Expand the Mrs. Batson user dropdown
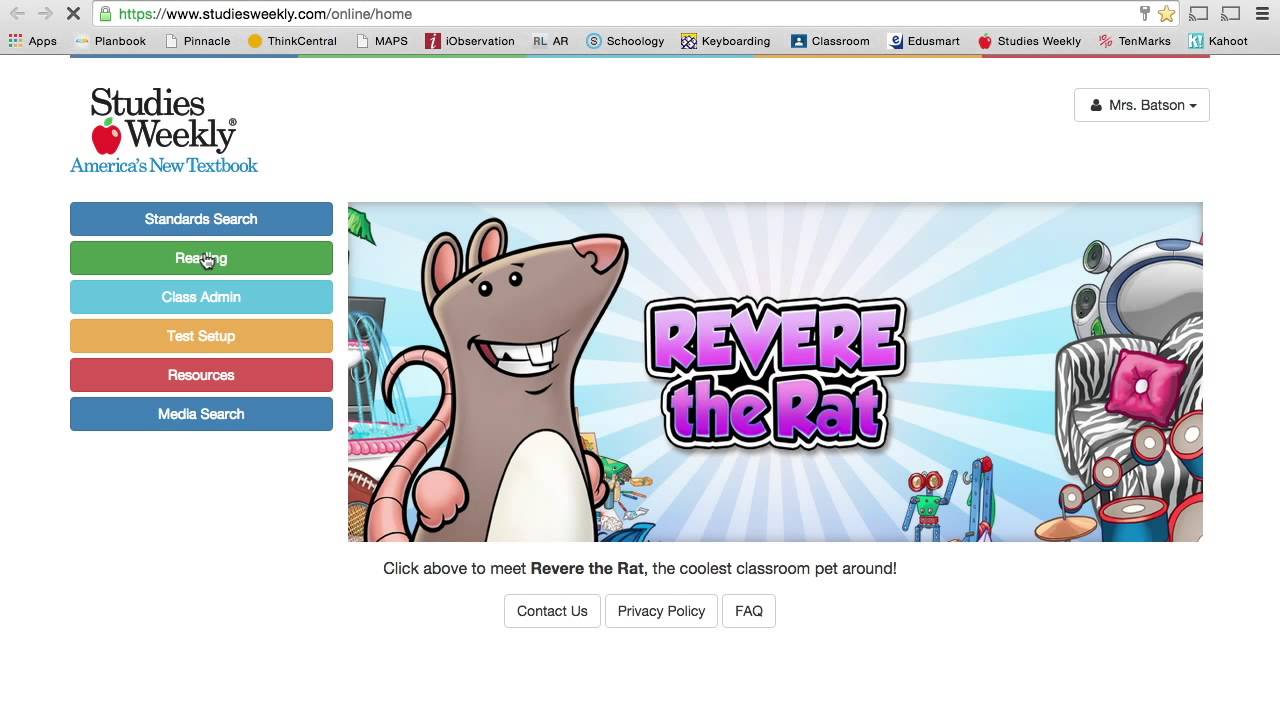 (1142, 105)
